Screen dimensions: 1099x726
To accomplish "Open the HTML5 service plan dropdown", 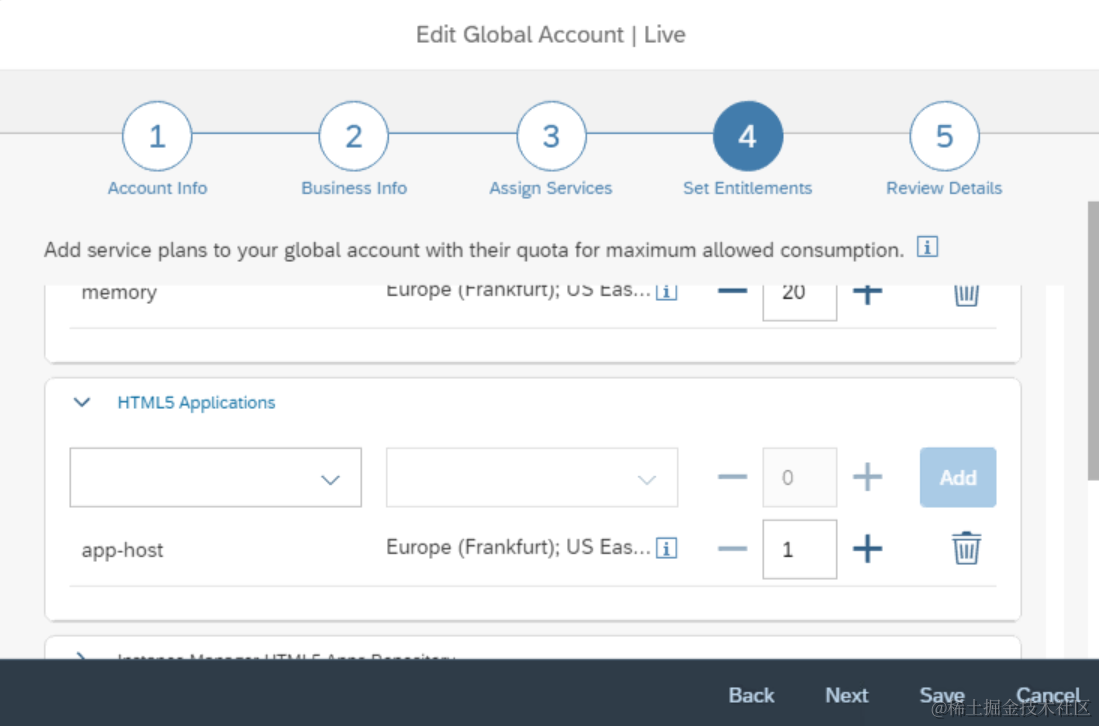I will 215,477.
